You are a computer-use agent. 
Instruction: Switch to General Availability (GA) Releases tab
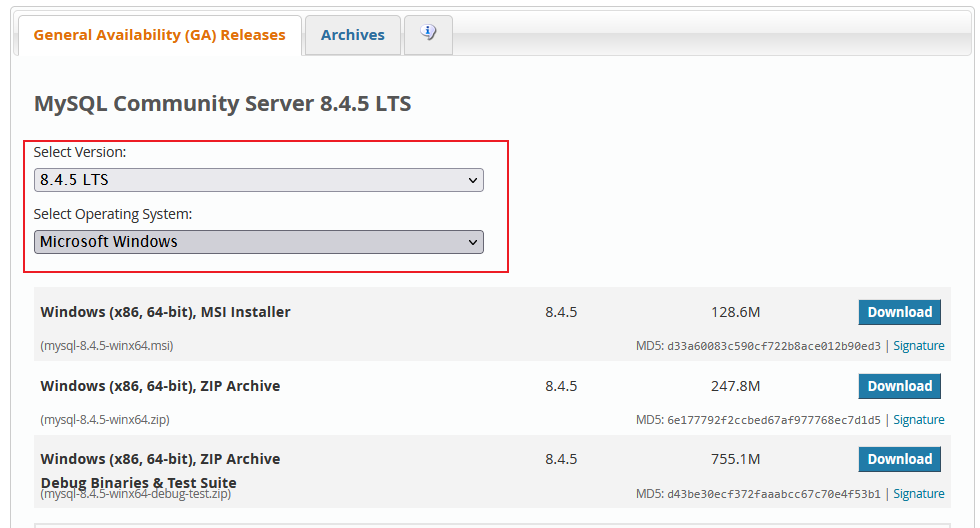tap(160, 35)
